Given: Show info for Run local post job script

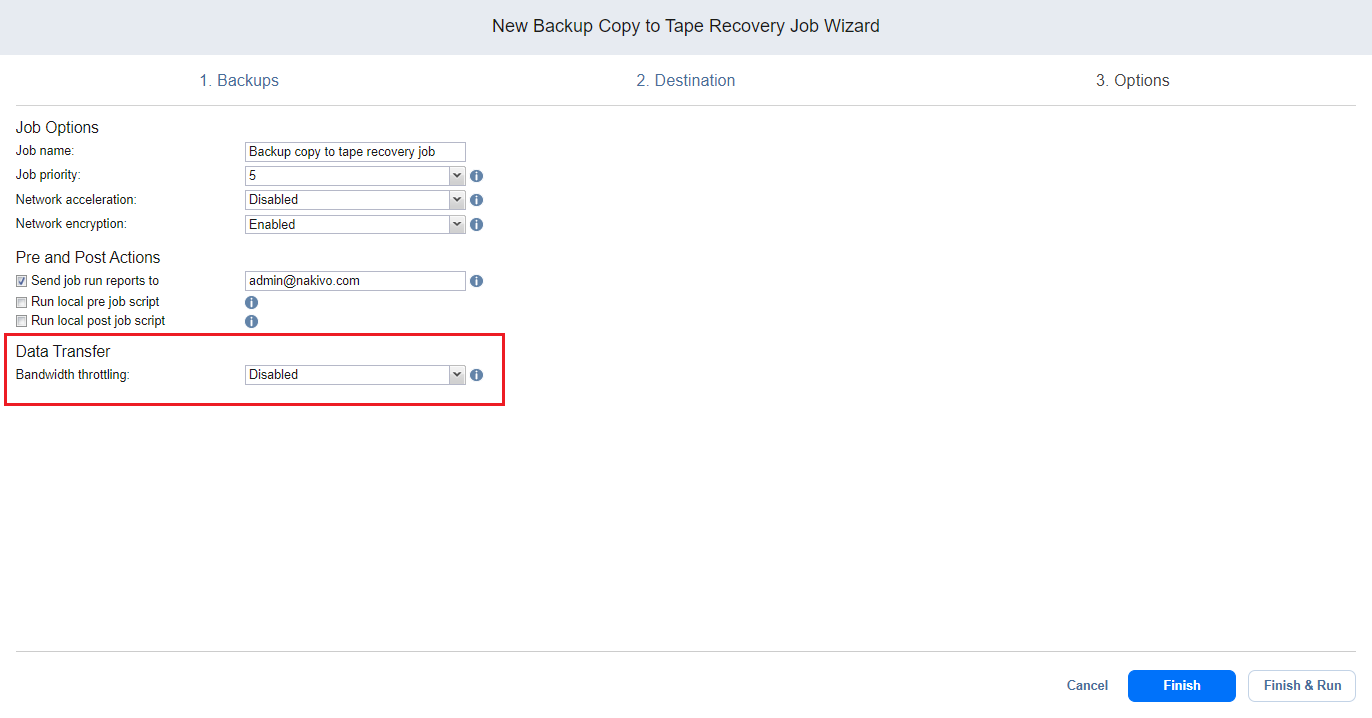Looking at the screenshot, I should click(252, 322).
